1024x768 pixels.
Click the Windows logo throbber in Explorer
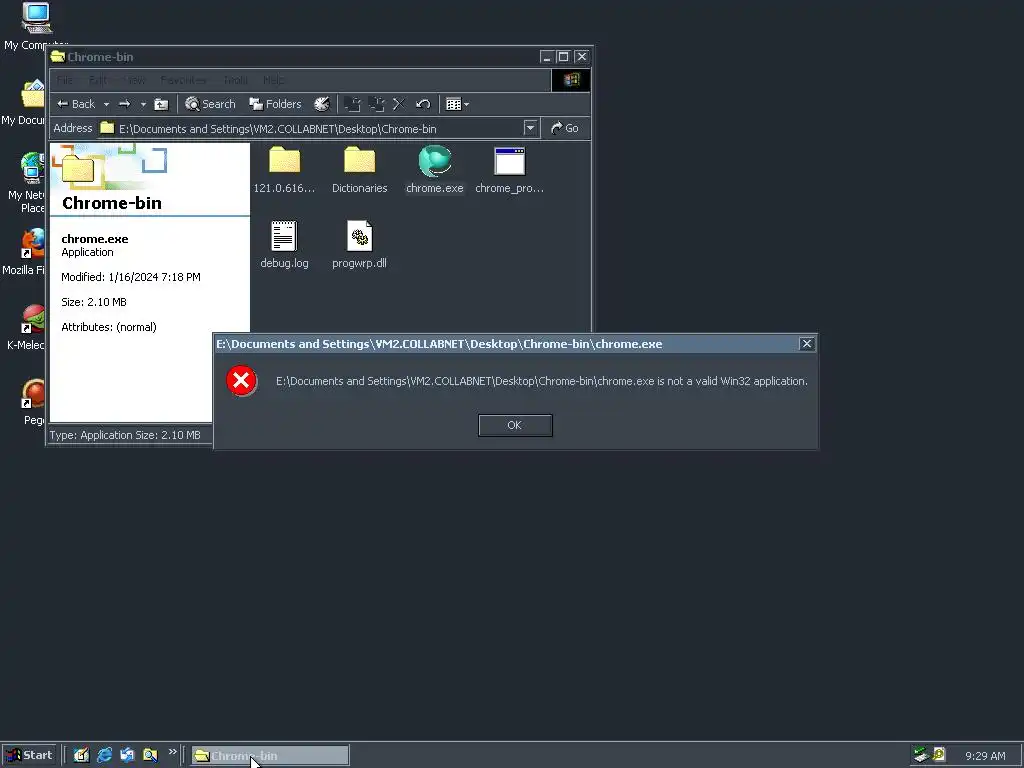(571, 80)
